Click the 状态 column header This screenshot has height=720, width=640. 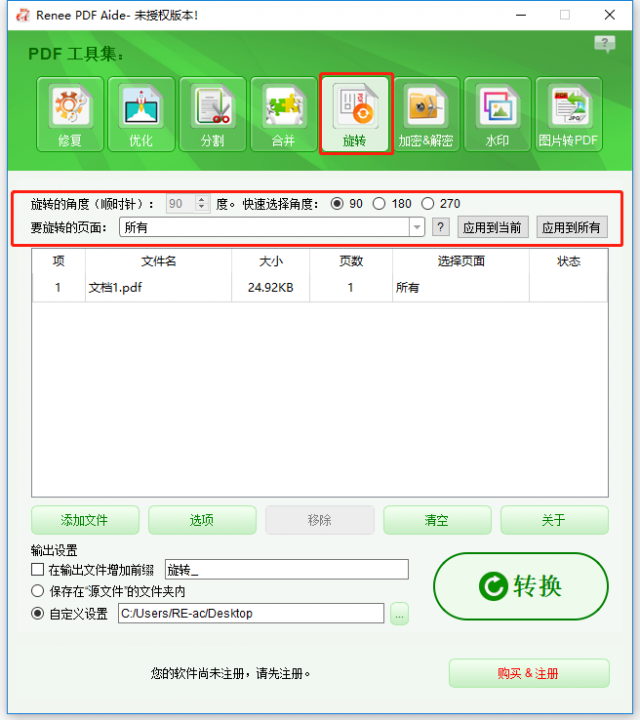(569, 261)
